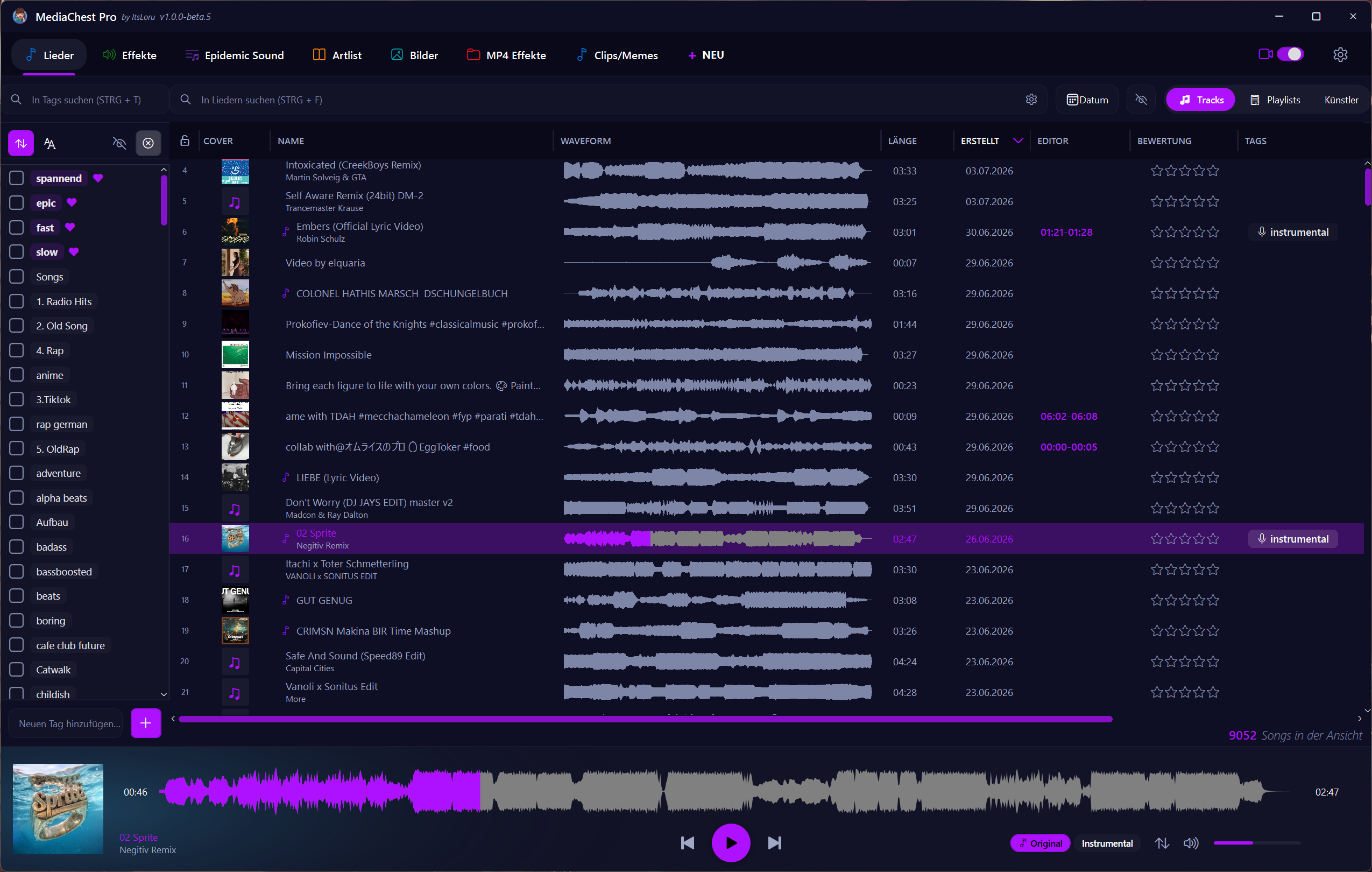The height and width of the screenshot is (872, 1372).
Task: Check the adventure tag checkbox
Action: coord(17,473)
